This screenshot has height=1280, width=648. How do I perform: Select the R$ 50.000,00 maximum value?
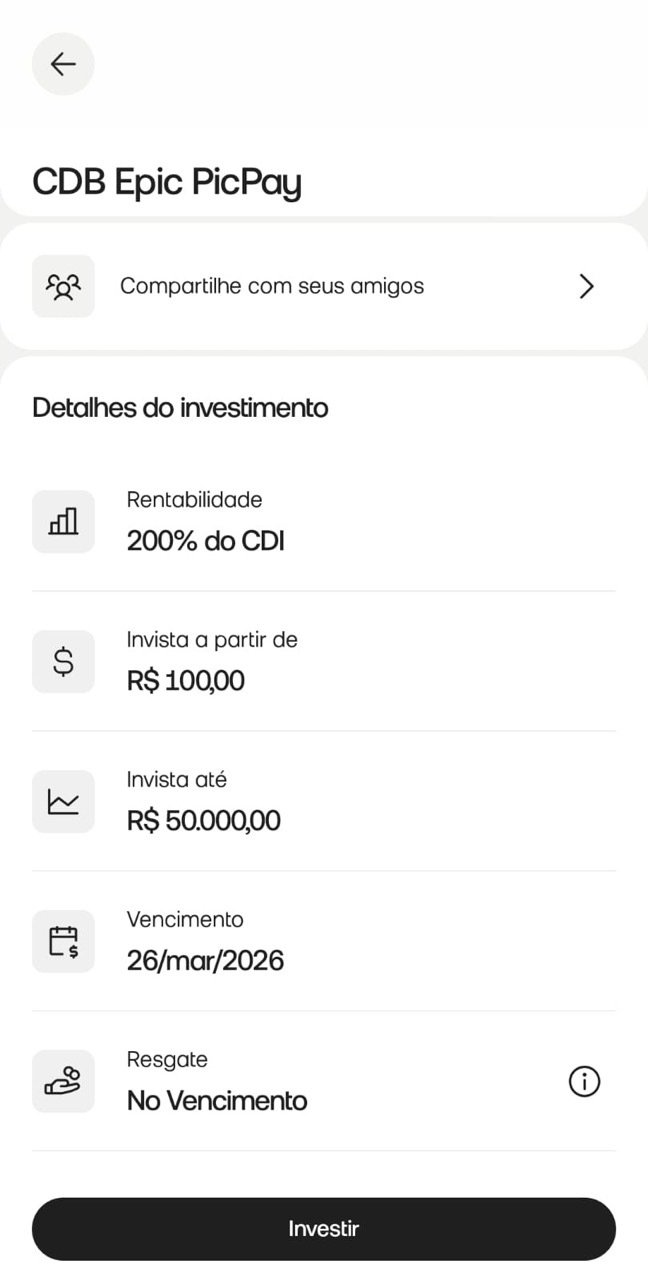[204, 821]
